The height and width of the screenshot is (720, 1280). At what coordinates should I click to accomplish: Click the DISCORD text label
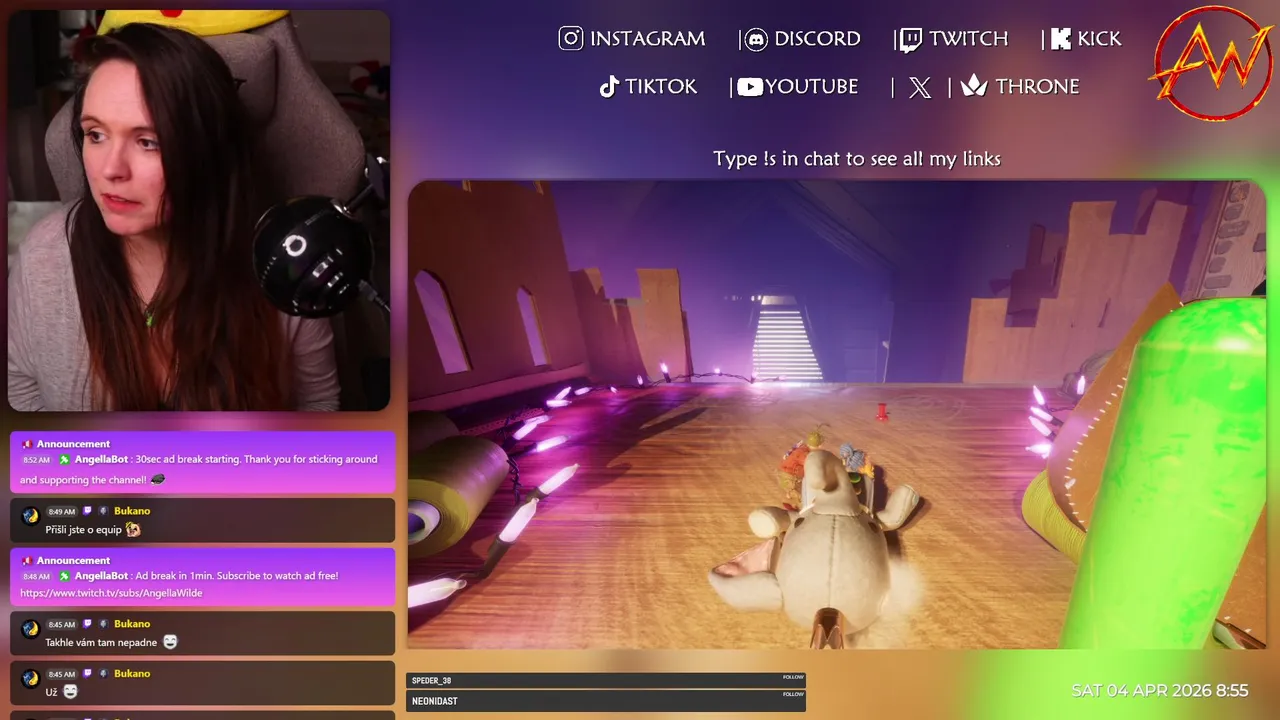click(817, 39)
